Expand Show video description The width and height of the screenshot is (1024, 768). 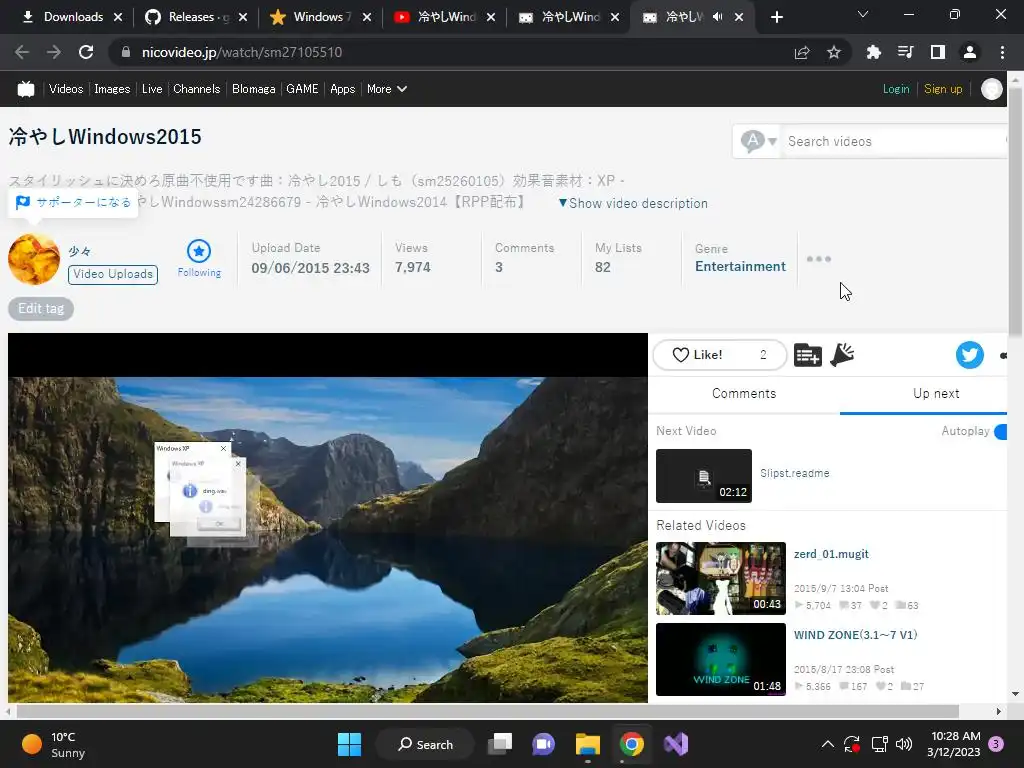(x=632, y=204)
